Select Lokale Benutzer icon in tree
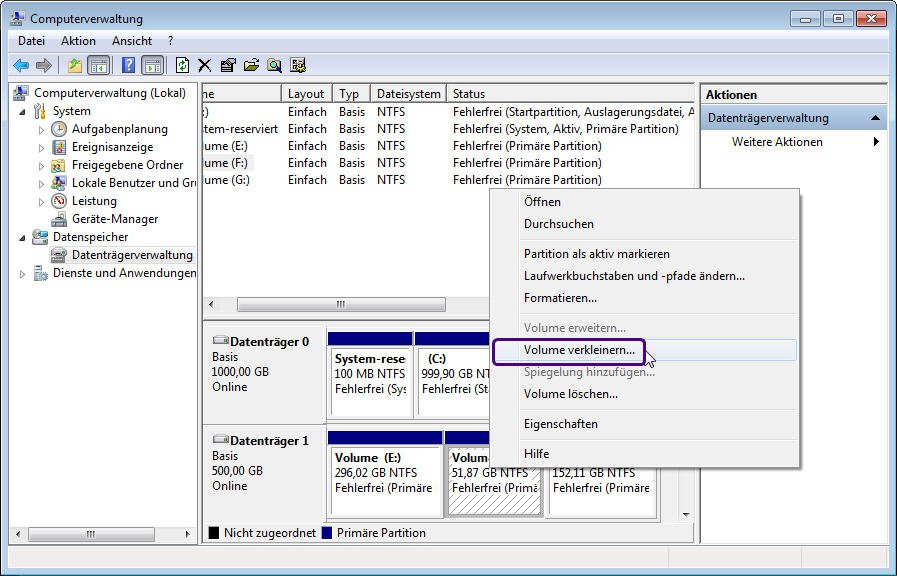Screen dimensions: 897x576 (x=59, y=183)
